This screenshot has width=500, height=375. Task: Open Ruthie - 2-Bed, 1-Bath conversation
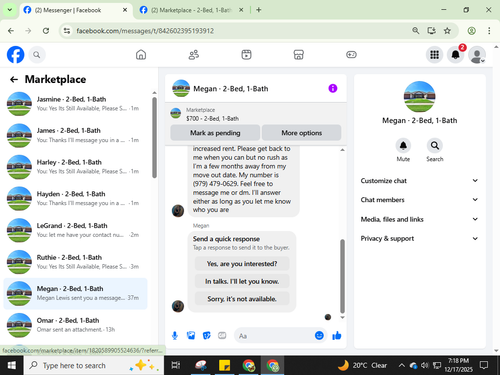coord(76,262)
